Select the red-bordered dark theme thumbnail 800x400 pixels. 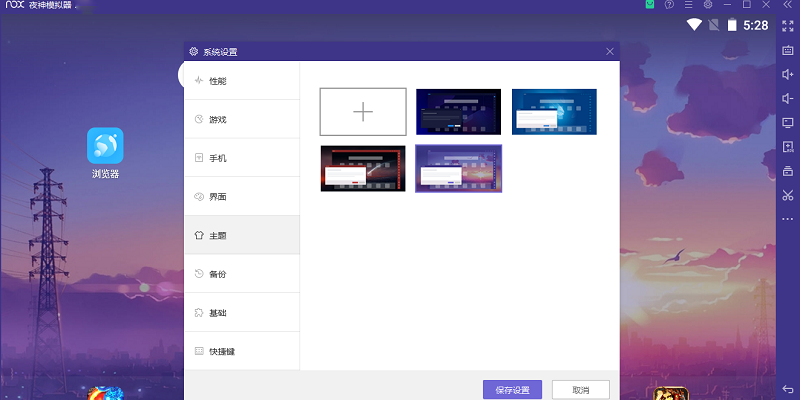363,168
